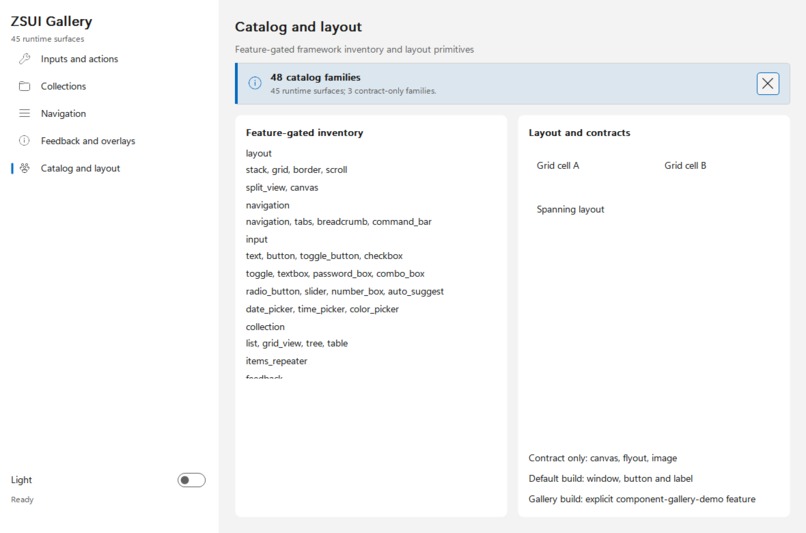Image resolution: width=806 pixels, height=533 pixels.
Task: Click the 'collection' category label
Action: [265, 326]
